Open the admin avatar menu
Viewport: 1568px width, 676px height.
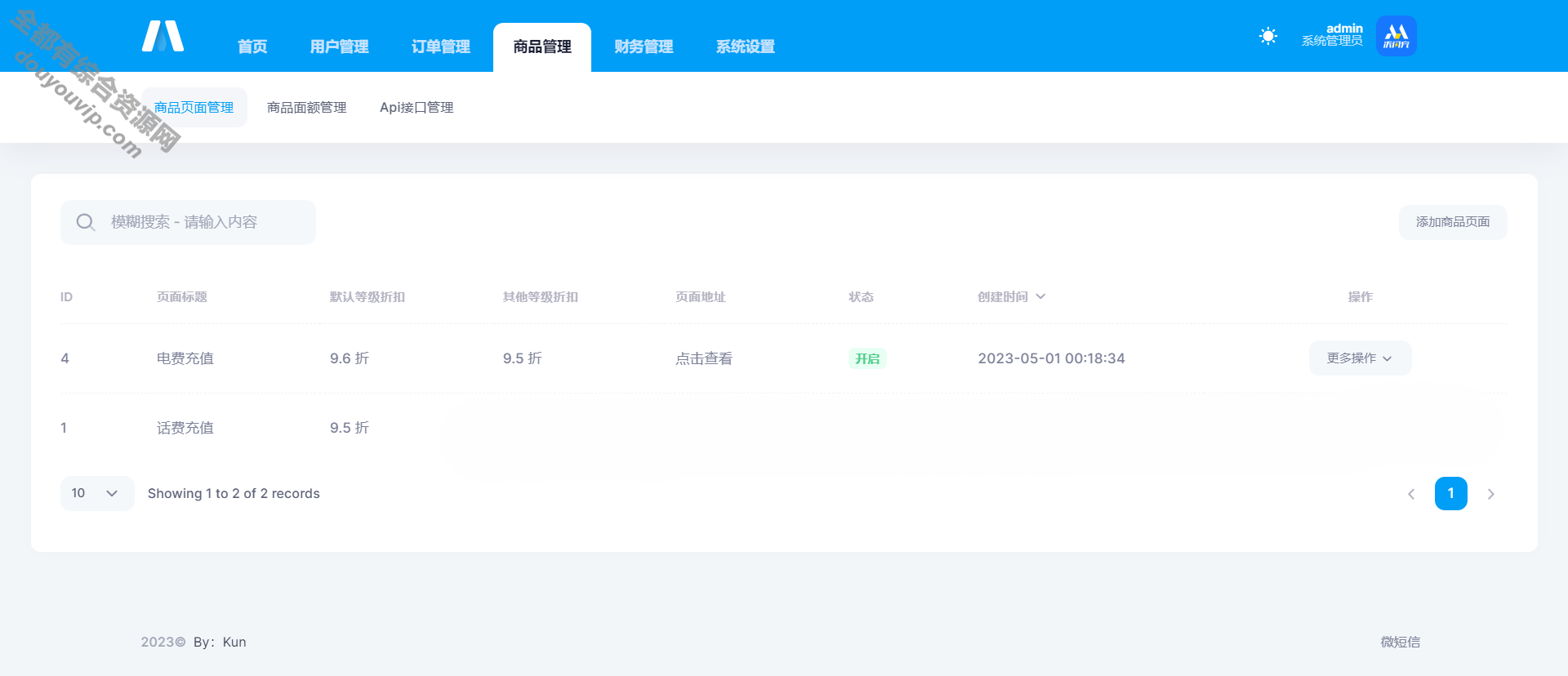1396,36
